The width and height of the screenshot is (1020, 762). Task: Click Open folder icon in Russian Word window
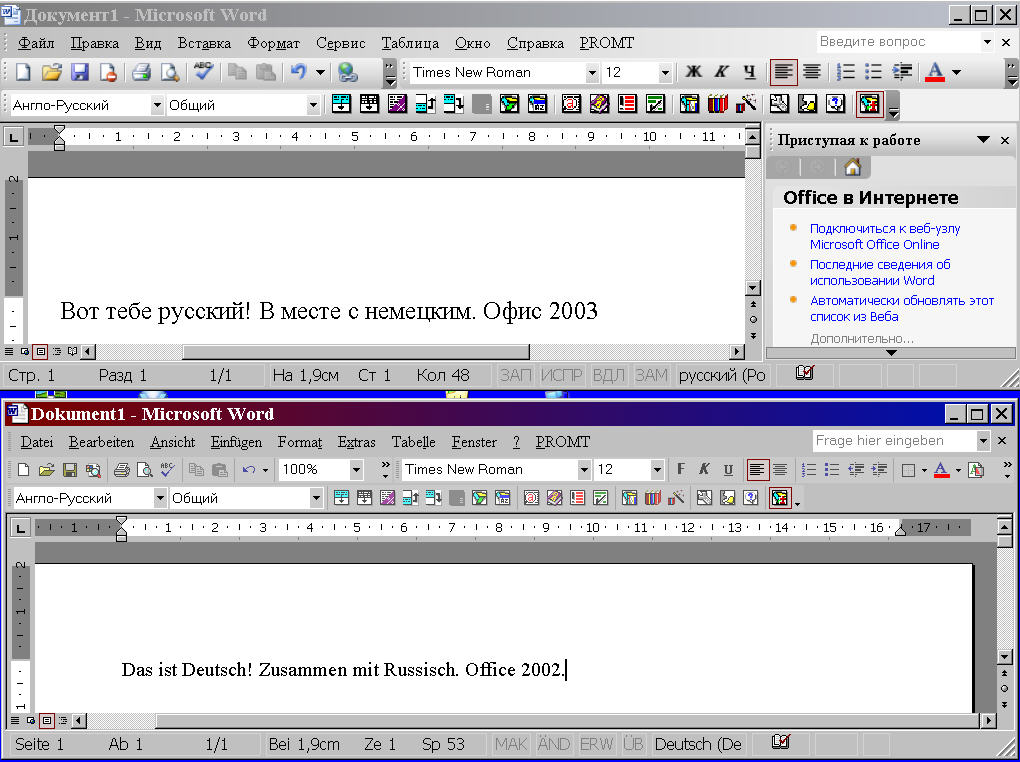(x=51, y=72)
